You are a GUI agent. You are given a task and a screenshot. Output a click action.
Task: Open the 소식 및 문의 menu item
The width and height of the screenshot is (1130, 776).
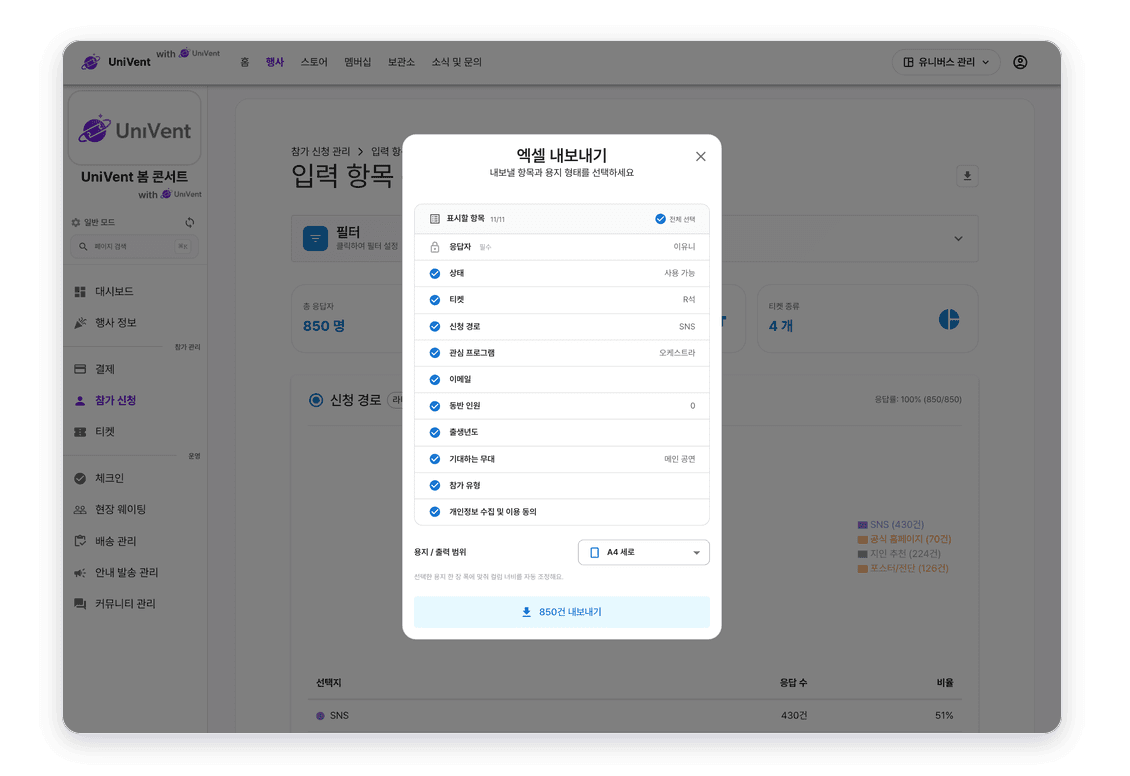pyautogui.click(x=456, y=62)
